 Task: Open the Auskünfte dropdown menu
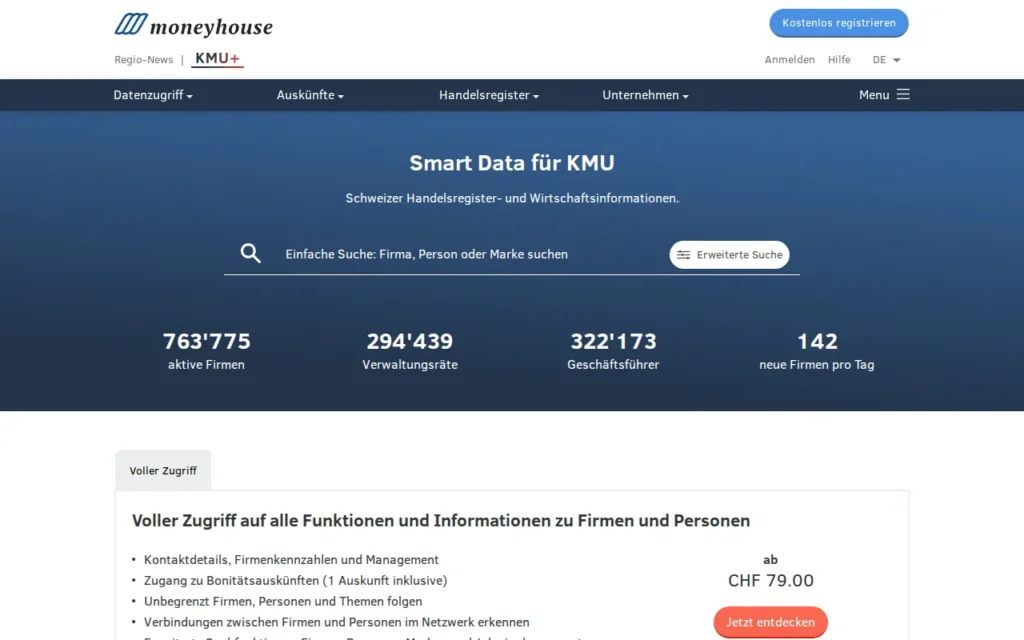click(x=310, y=95)
